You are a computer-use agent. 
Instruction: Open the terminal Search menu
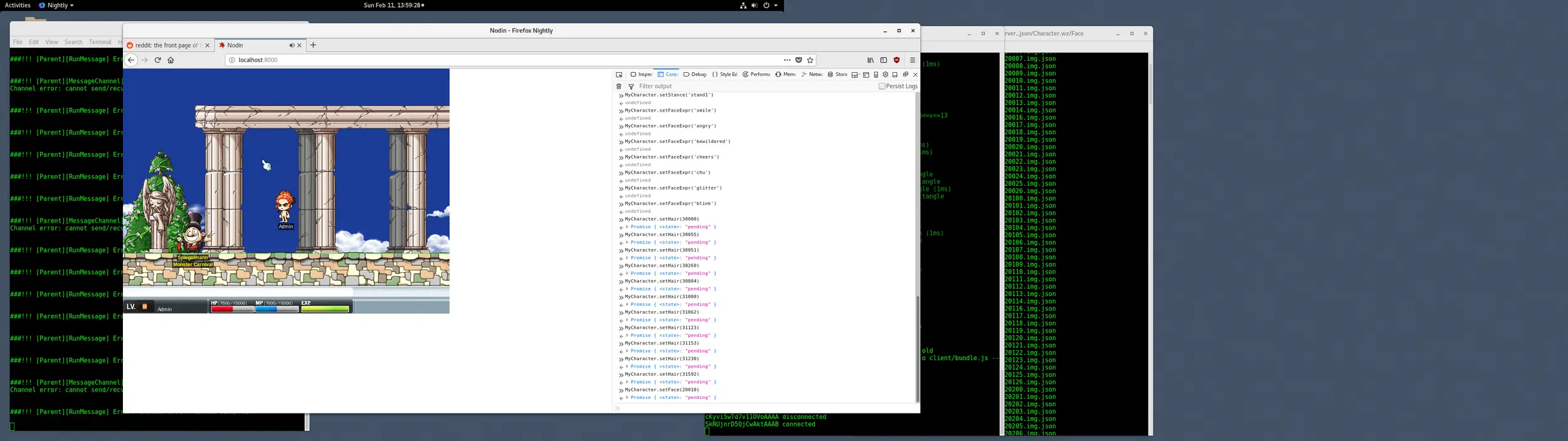pyautogui.click(x=73, y=42)
